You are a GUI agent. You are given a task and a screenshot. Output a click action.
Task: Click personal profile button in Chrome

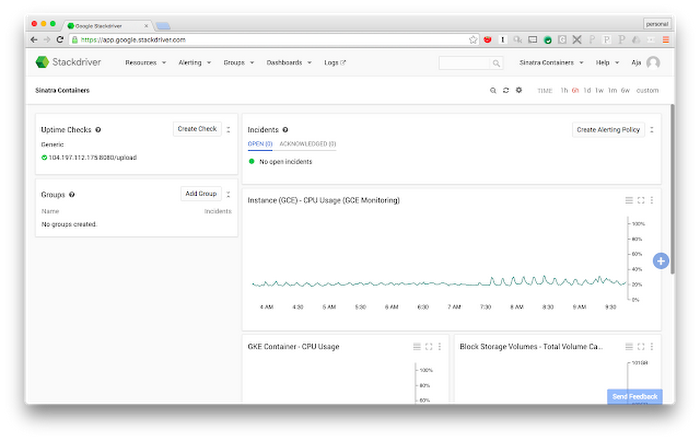[x=657, y=24]
